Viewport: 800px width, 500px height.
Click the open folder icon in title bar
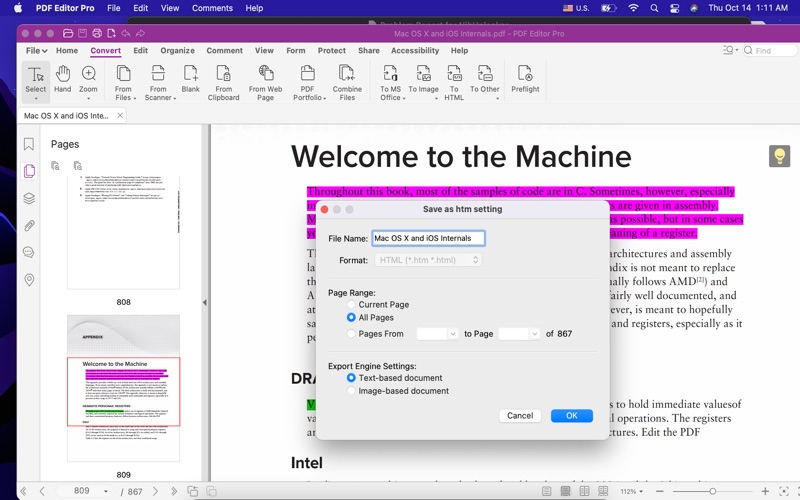(68, 33)
